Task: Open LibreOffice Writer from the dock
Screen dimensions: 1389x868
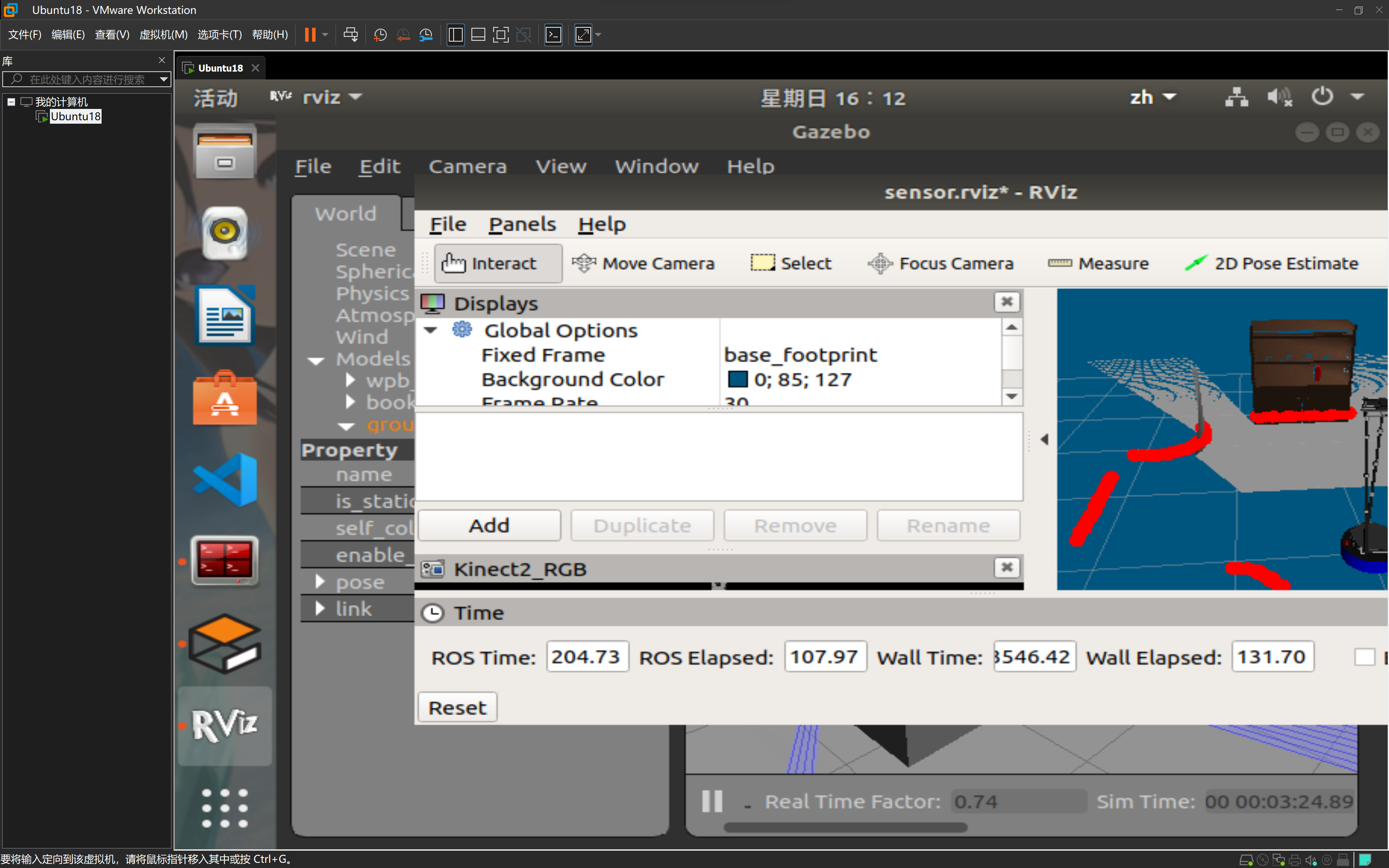Action: click(224, 315)
